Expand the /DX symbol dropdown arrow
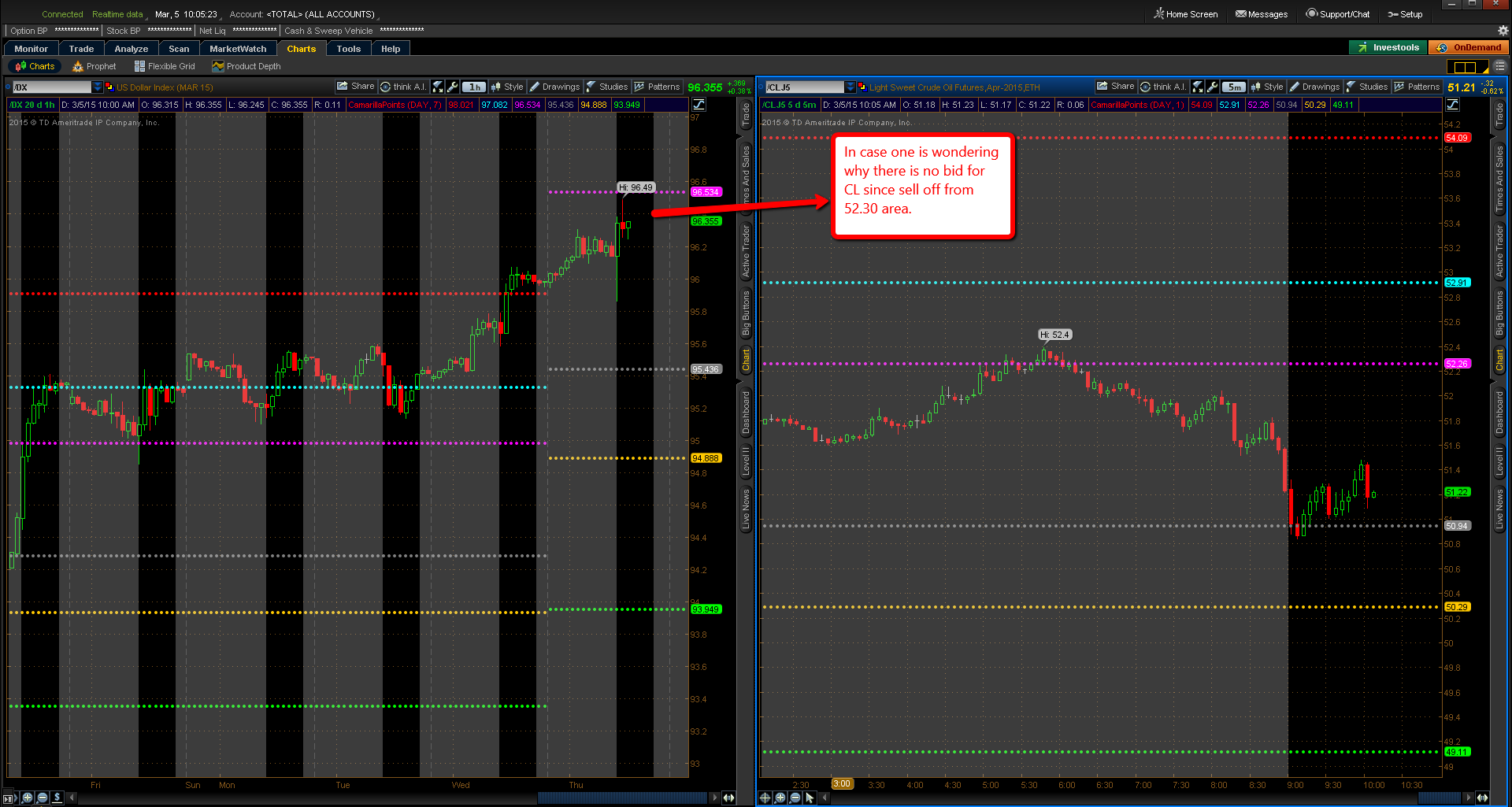Screen dimensions: 1512x807 [98, 87]
